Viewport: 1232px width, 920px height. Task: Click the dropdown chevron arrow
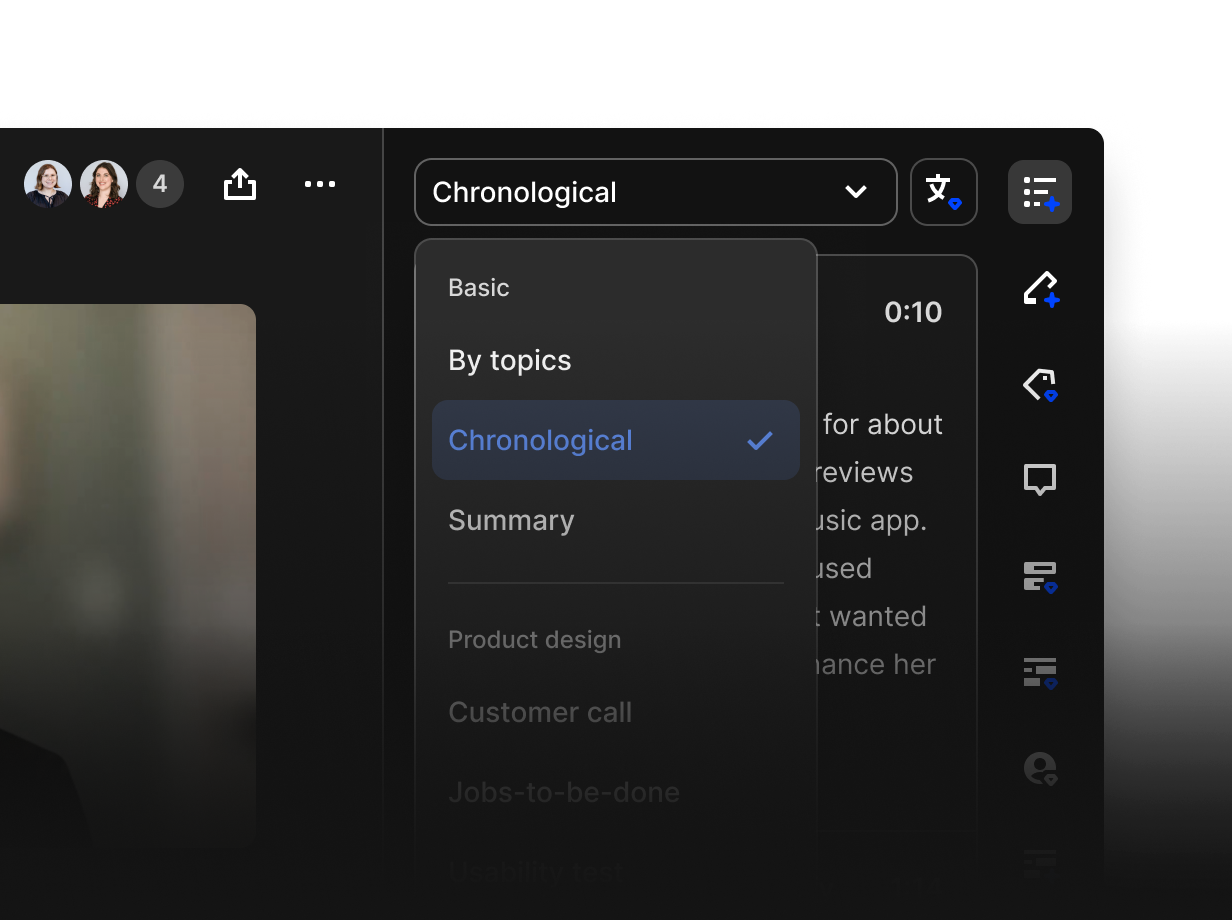pos(856,192)
